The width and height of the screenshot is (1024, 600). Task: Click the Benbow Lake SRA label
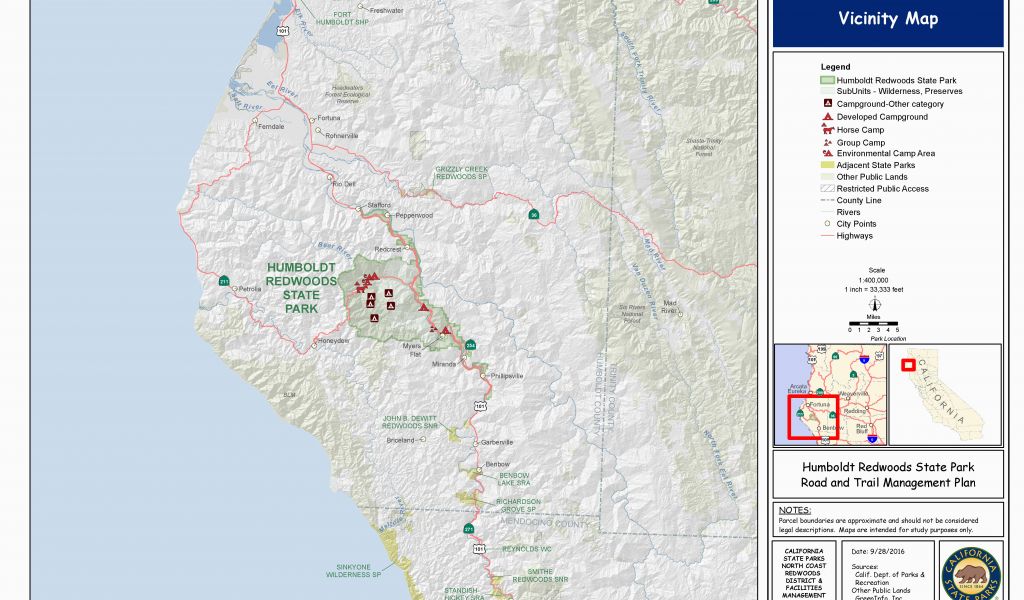514,479
